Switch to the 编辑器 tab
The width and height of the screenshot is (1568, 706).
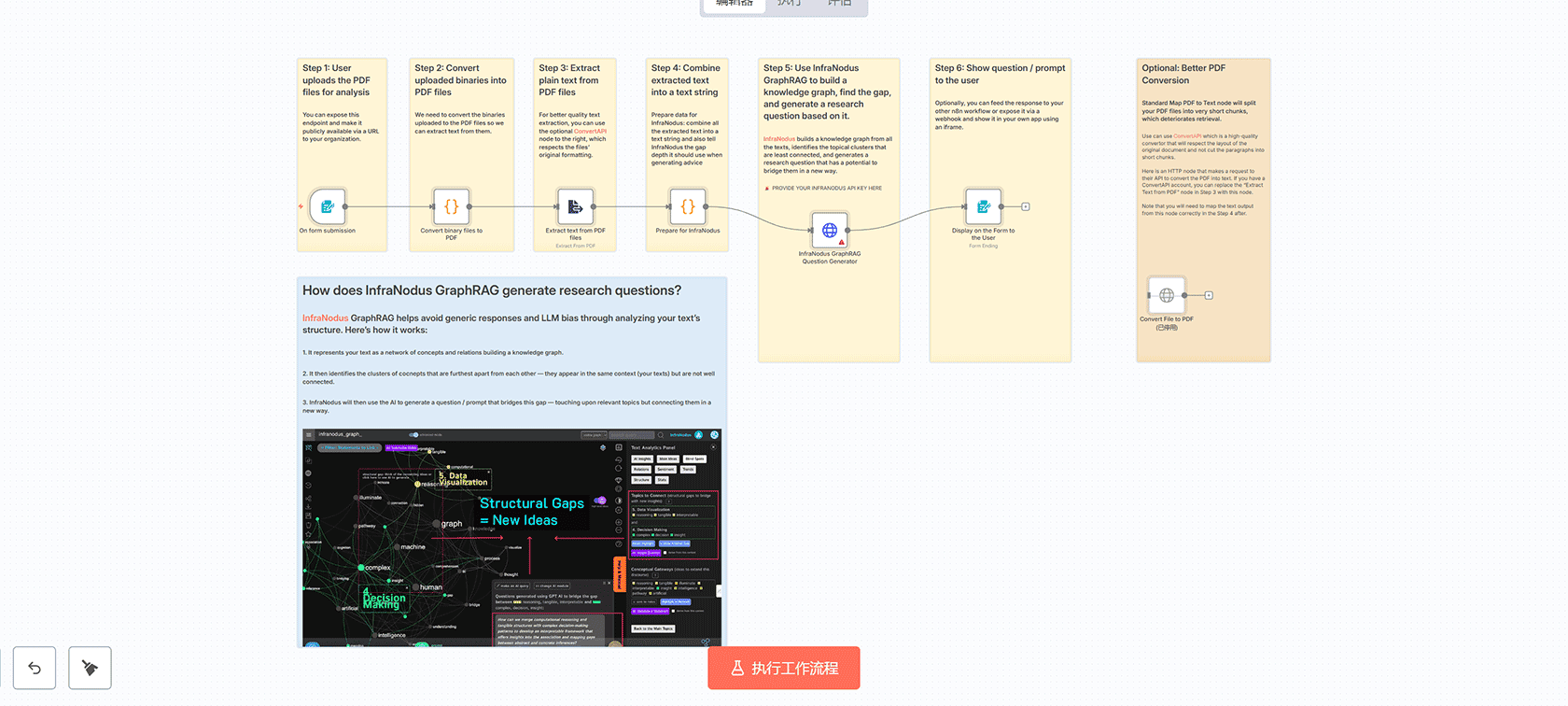[x=735, y=4]
